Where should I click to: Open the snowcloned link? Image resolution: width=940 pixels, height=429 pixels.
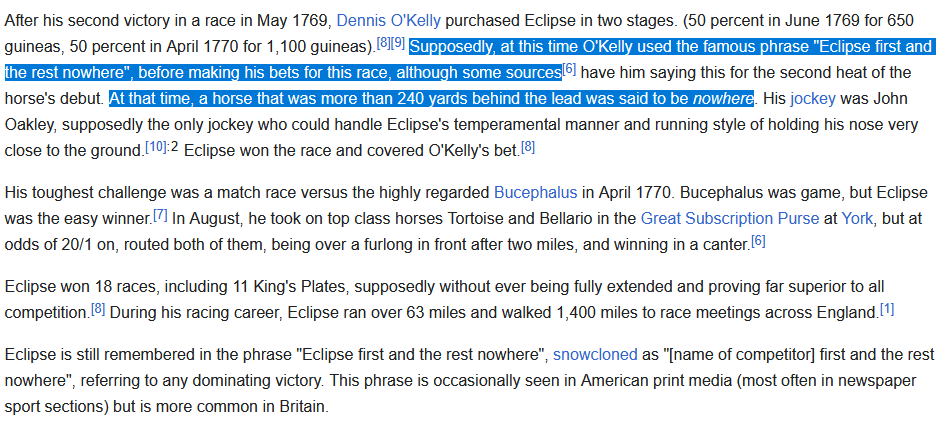pyautogui.click(x=595, y=355)
